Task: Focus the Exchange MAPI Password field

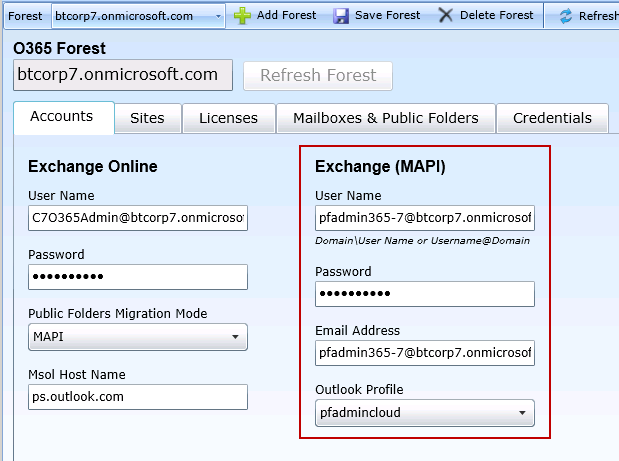Action: 424,294
